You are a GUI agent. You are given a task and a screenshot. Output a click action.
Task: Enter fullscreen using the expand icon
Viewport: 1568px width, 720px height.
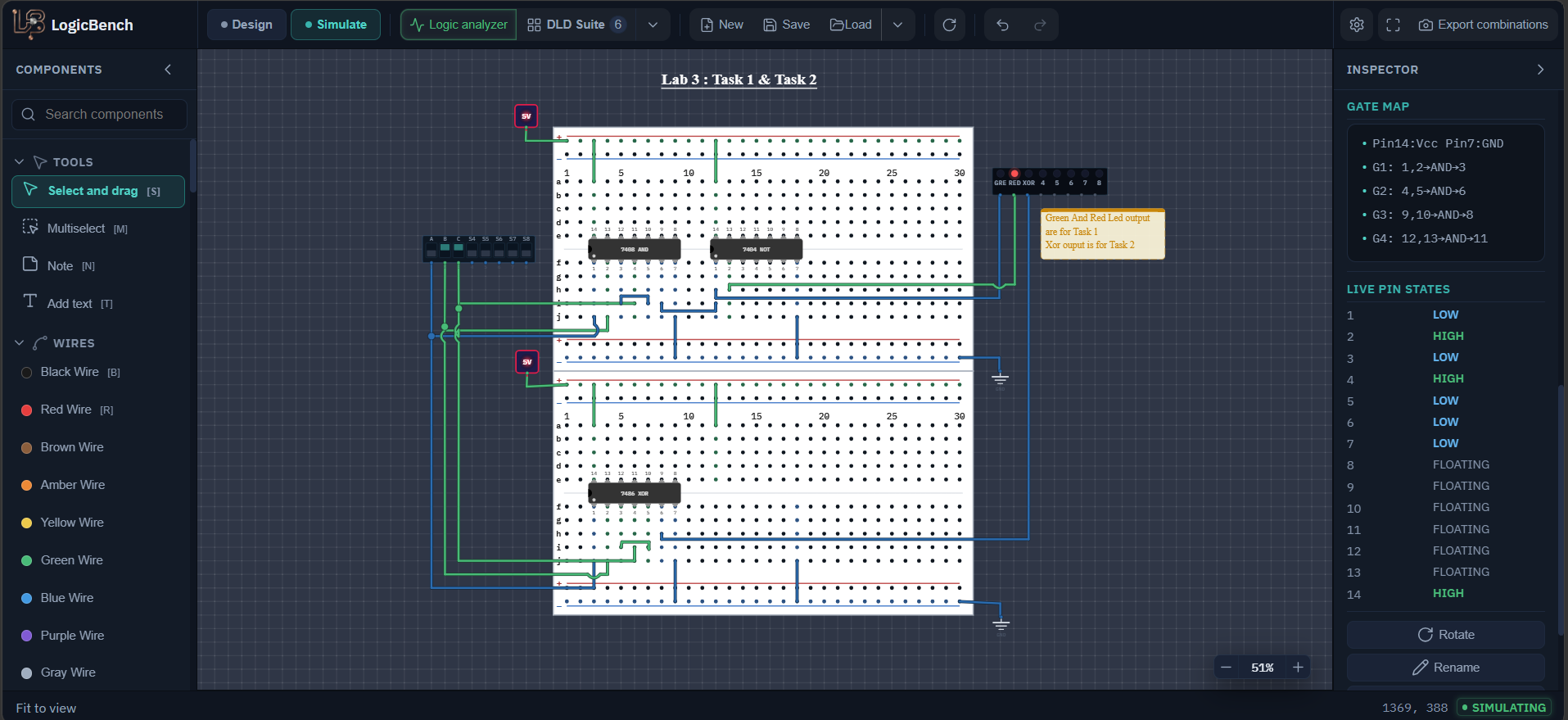[x=1393, y=25]
